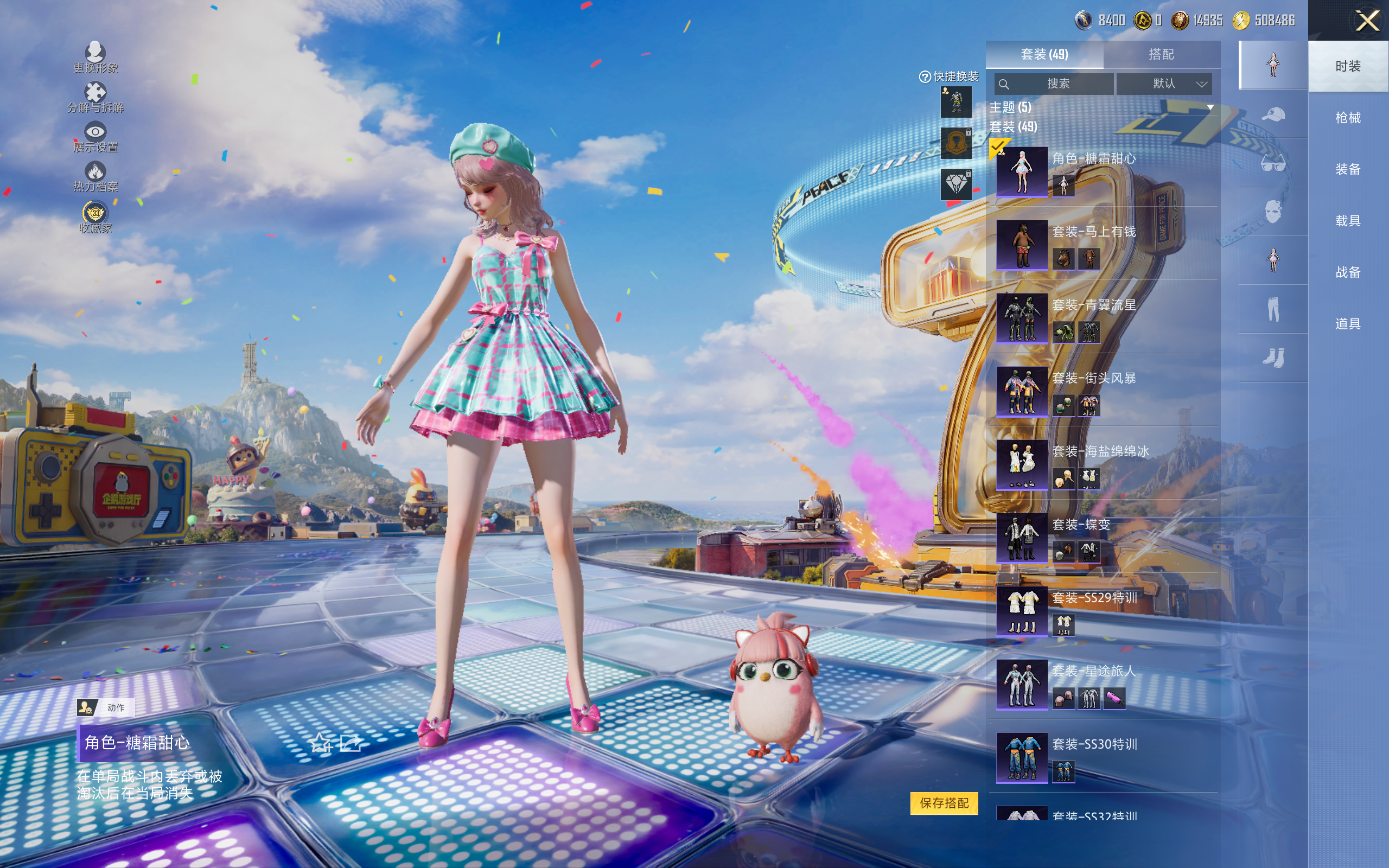Select the pants category icon
1389x868 pixels.
coord(1273,309)
